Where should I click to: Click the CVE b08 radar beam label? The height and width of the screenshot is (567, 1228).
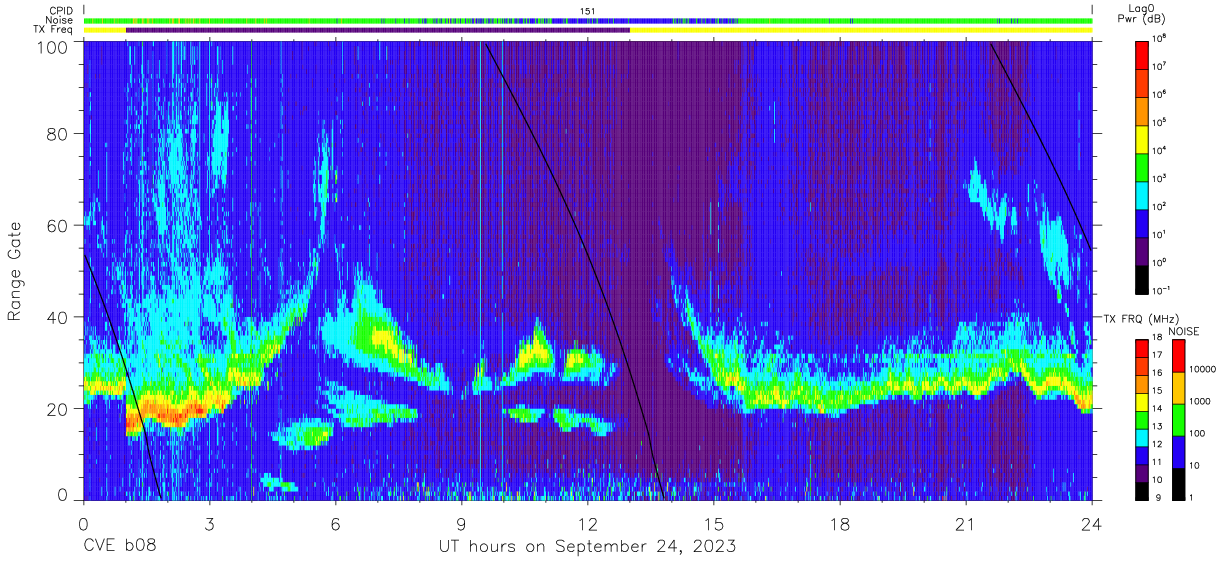pos(119,547)
